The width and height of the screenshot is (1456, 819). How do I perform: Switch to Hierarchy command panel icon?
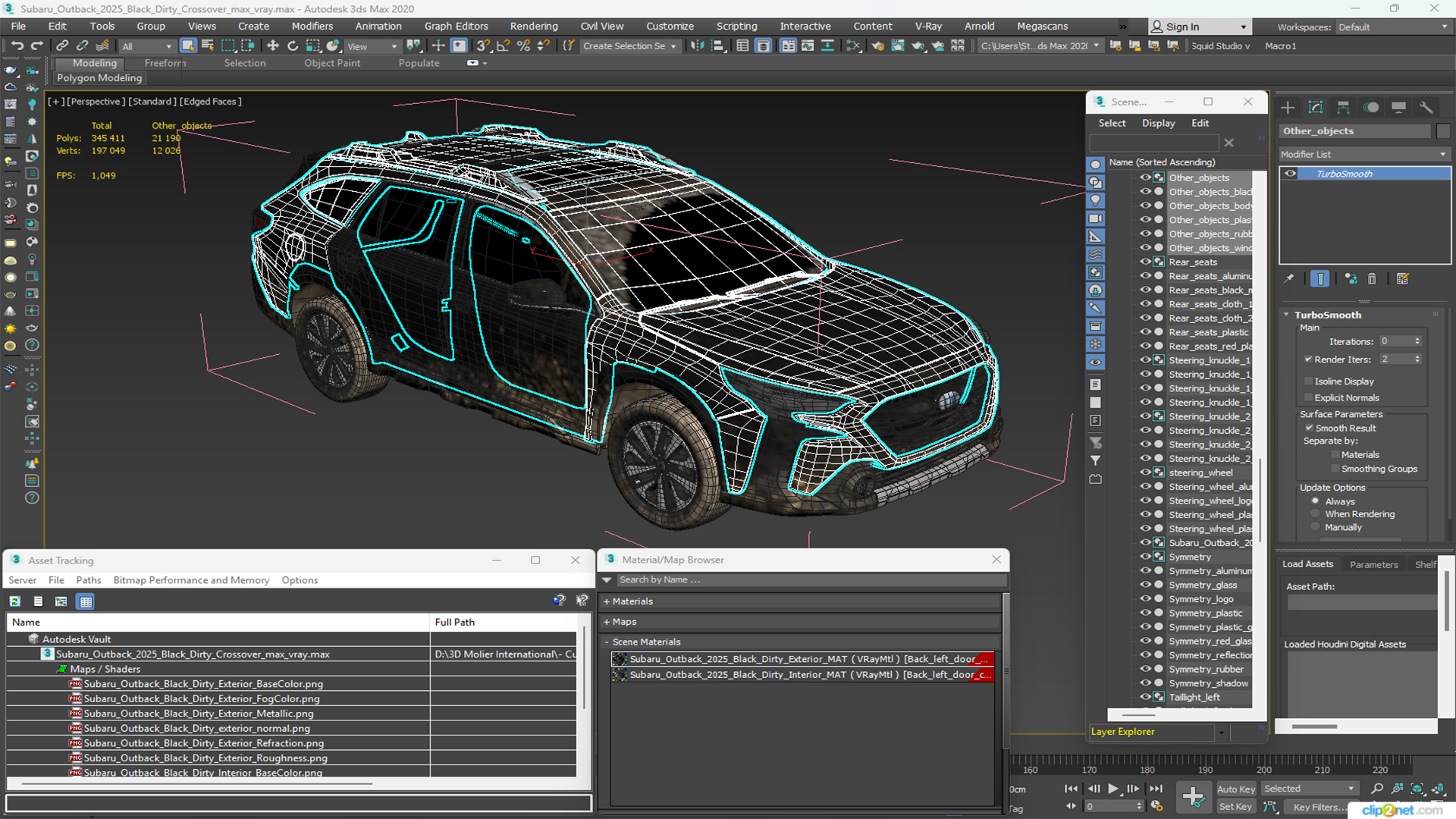click(1343, 108)
